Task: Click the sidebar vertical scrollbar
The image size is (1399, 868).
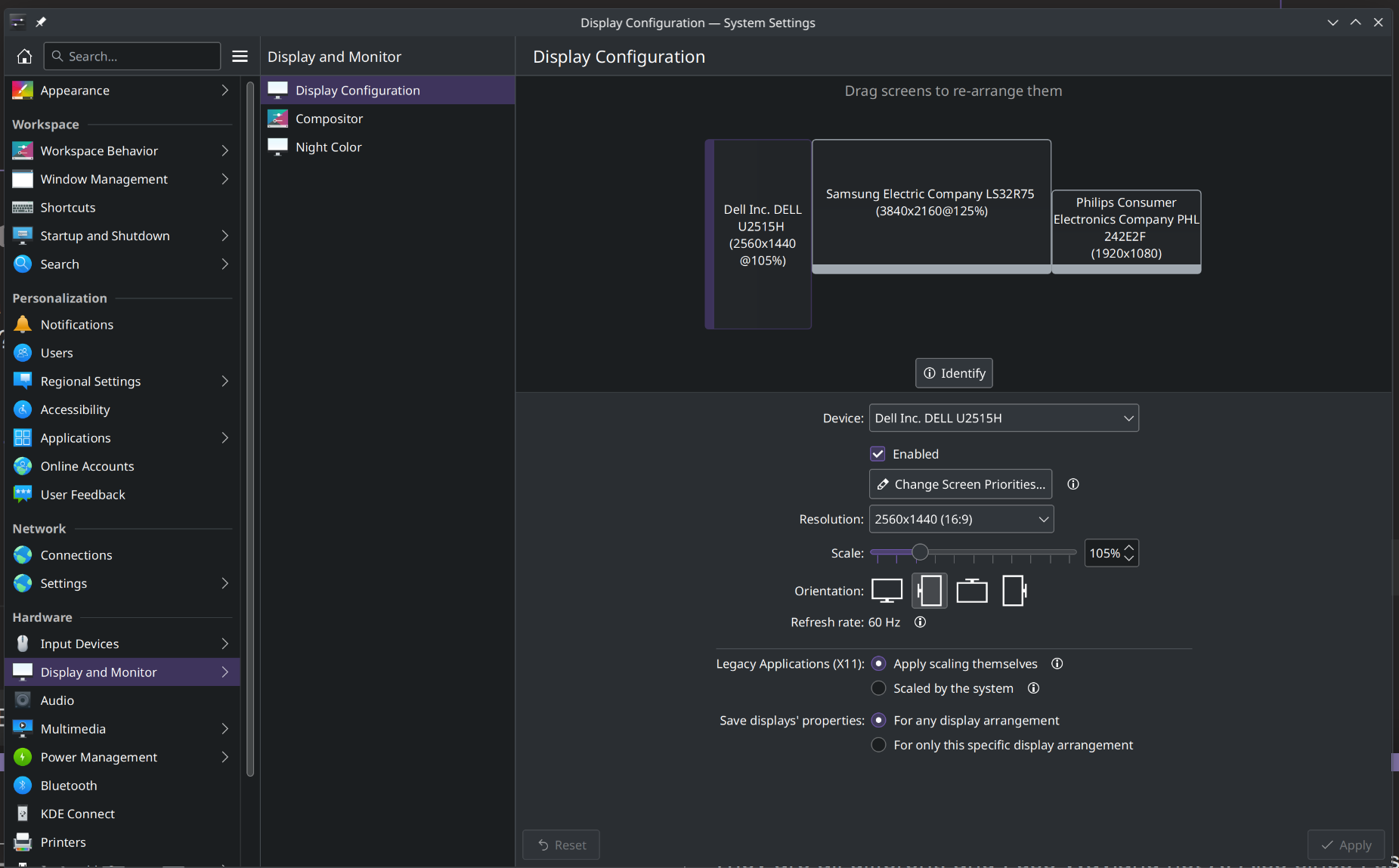Action: click(250, 428)
